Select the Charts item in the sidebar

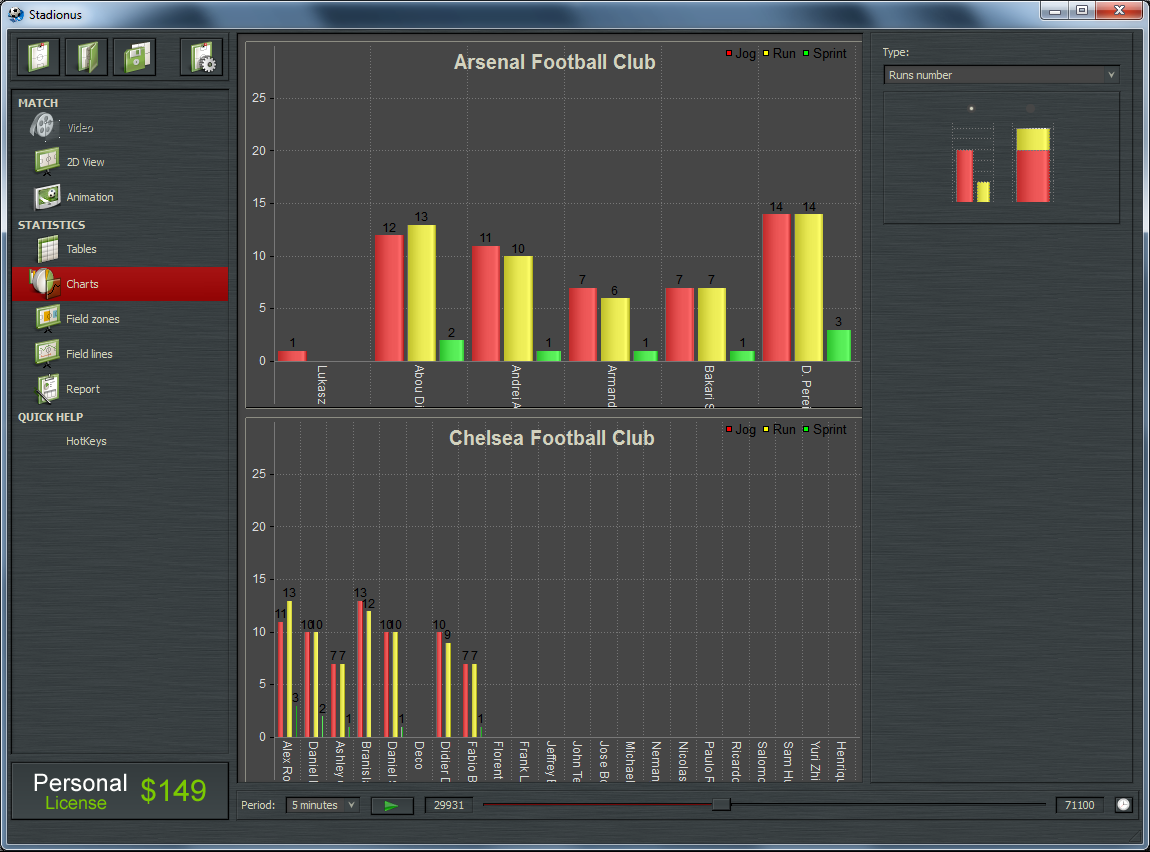120,284
